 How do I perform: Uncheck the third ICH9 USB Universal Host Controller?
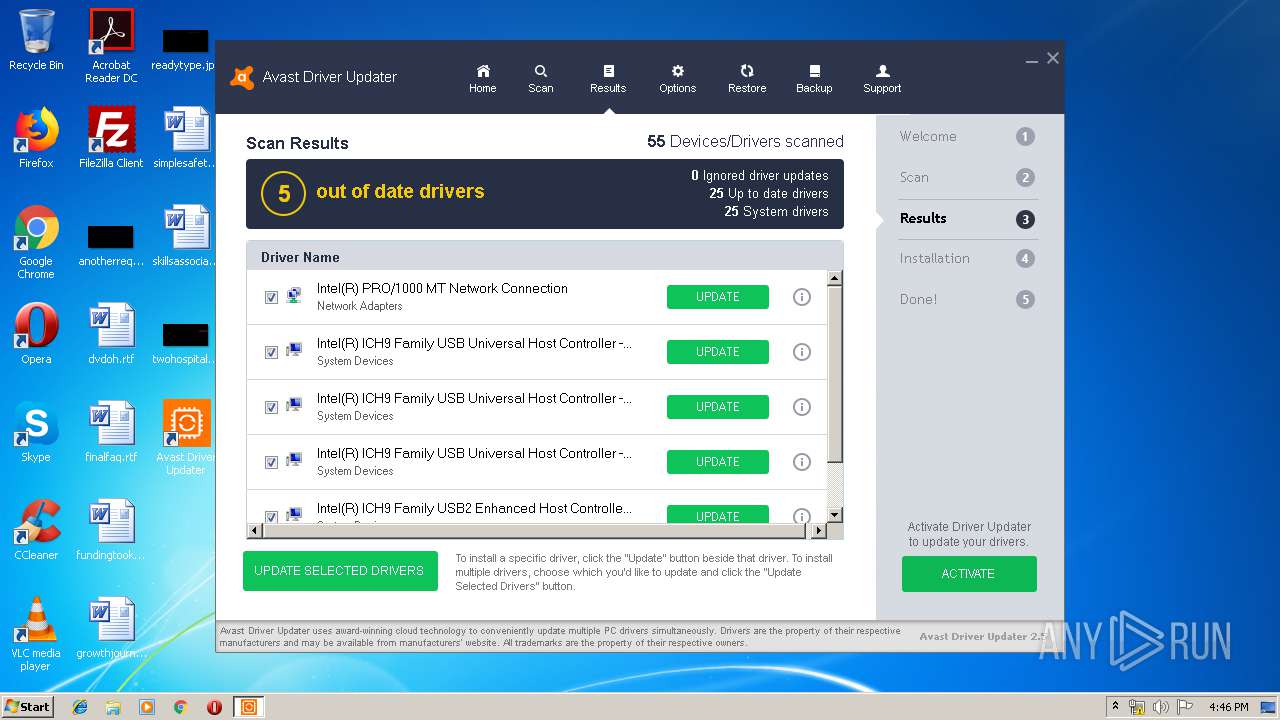click(271, 462)
